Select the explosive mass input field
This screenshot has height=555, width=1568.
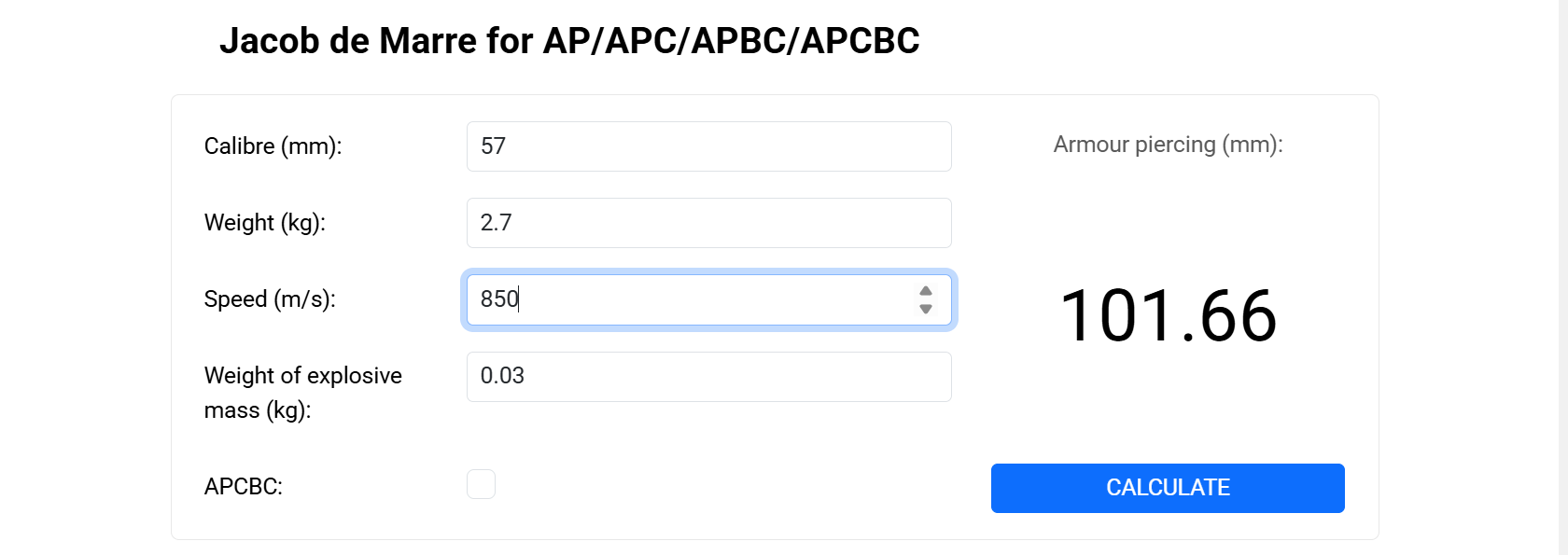[709, 377]
